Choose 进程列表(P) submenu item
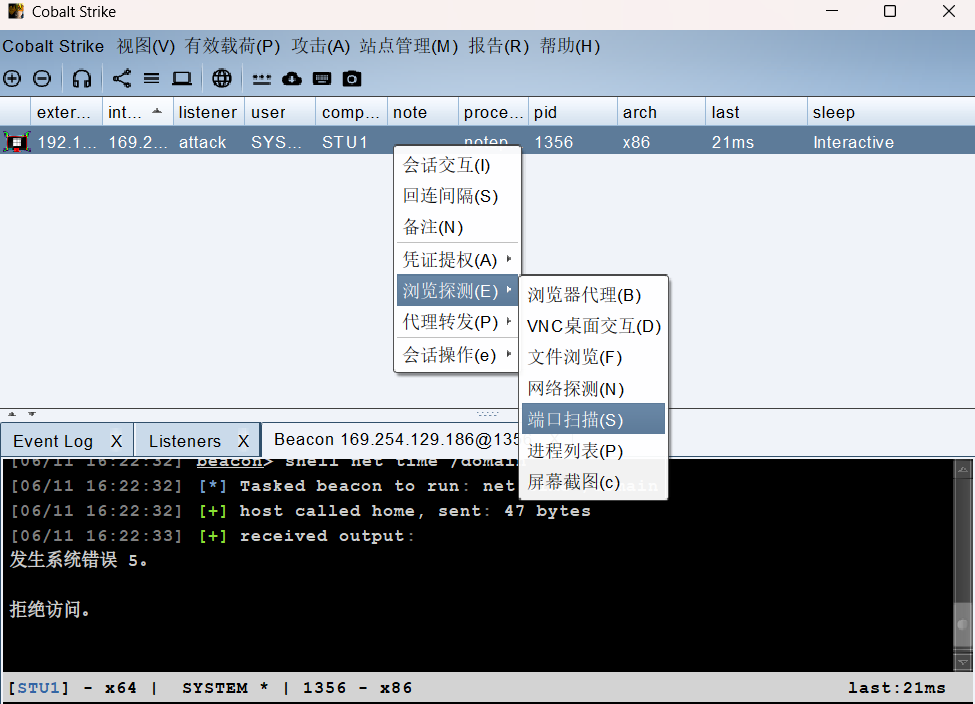The height and width of the screenshot is (704, 975). pos(593,450)
